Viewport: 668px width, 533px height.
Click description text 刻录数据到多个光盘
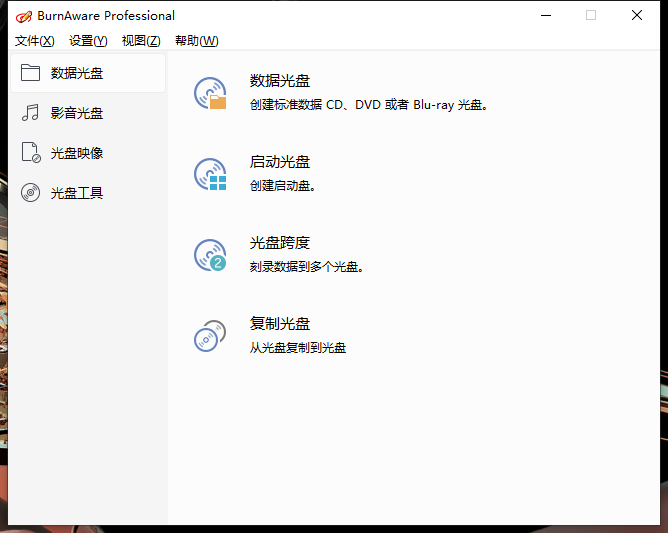(306, 267)
